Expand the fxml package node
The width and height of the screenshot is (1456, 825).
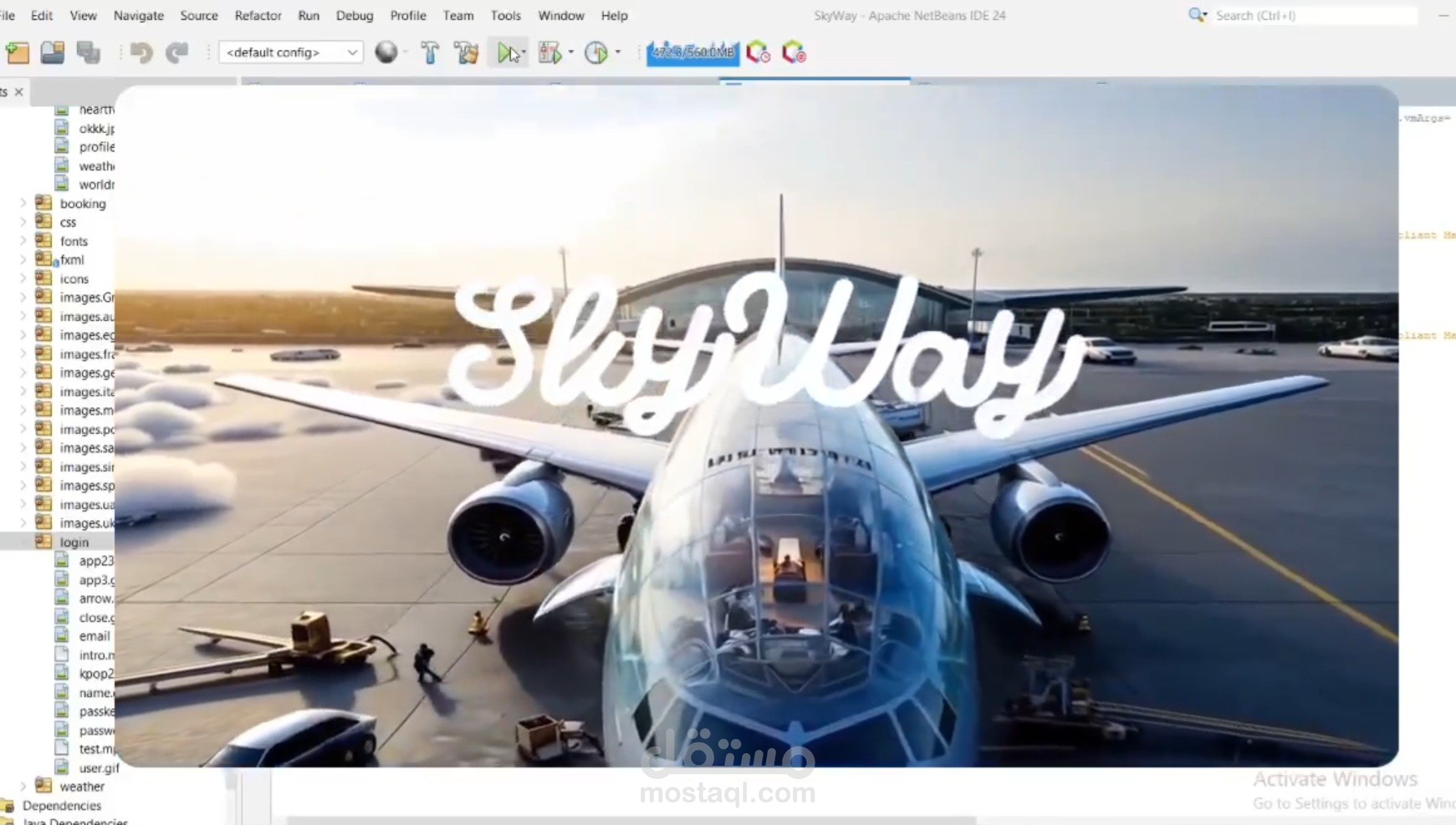[x=23, y=260]
